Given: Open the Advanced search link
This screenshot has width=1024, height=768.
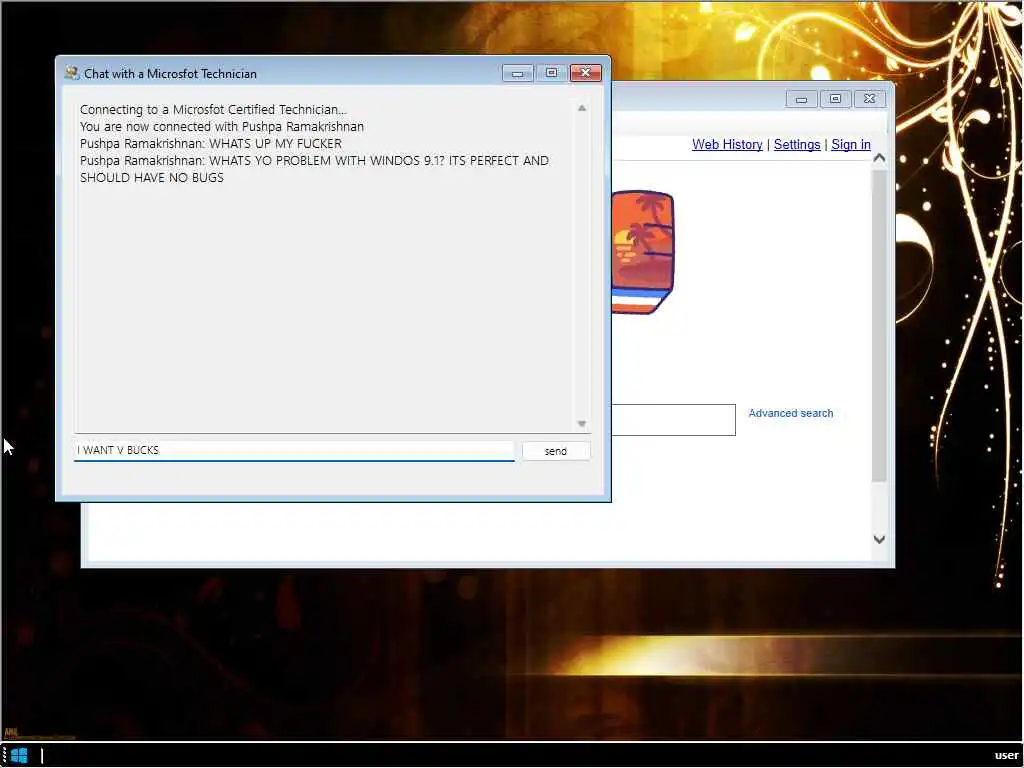Looking at the screenshot, I should (790, 413).
